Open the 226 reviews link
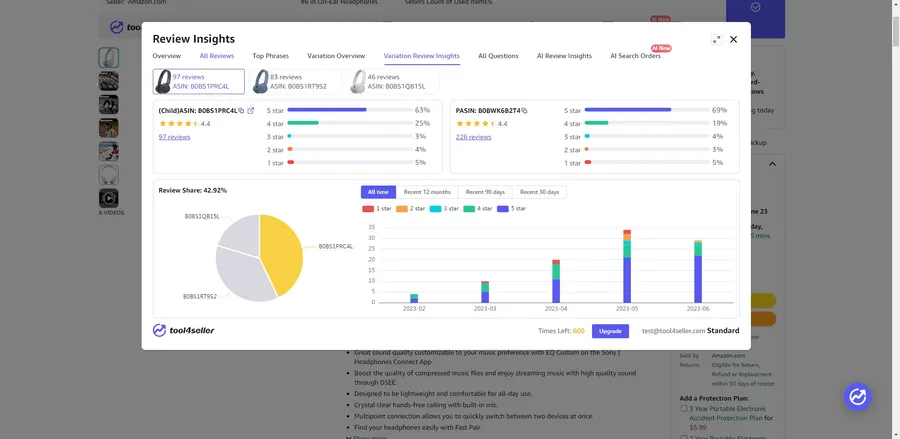 pos(473,137)
